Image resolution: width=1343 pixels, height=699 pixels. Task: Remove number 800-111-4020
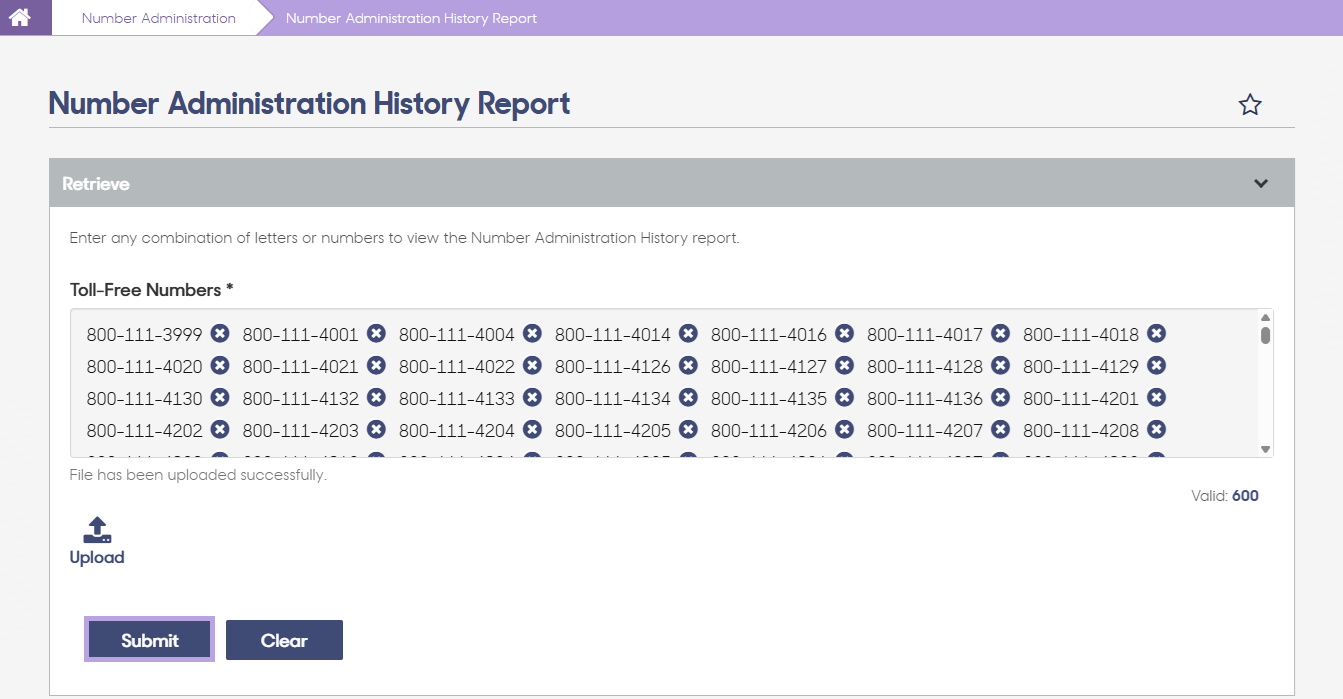tap(220, 366)
